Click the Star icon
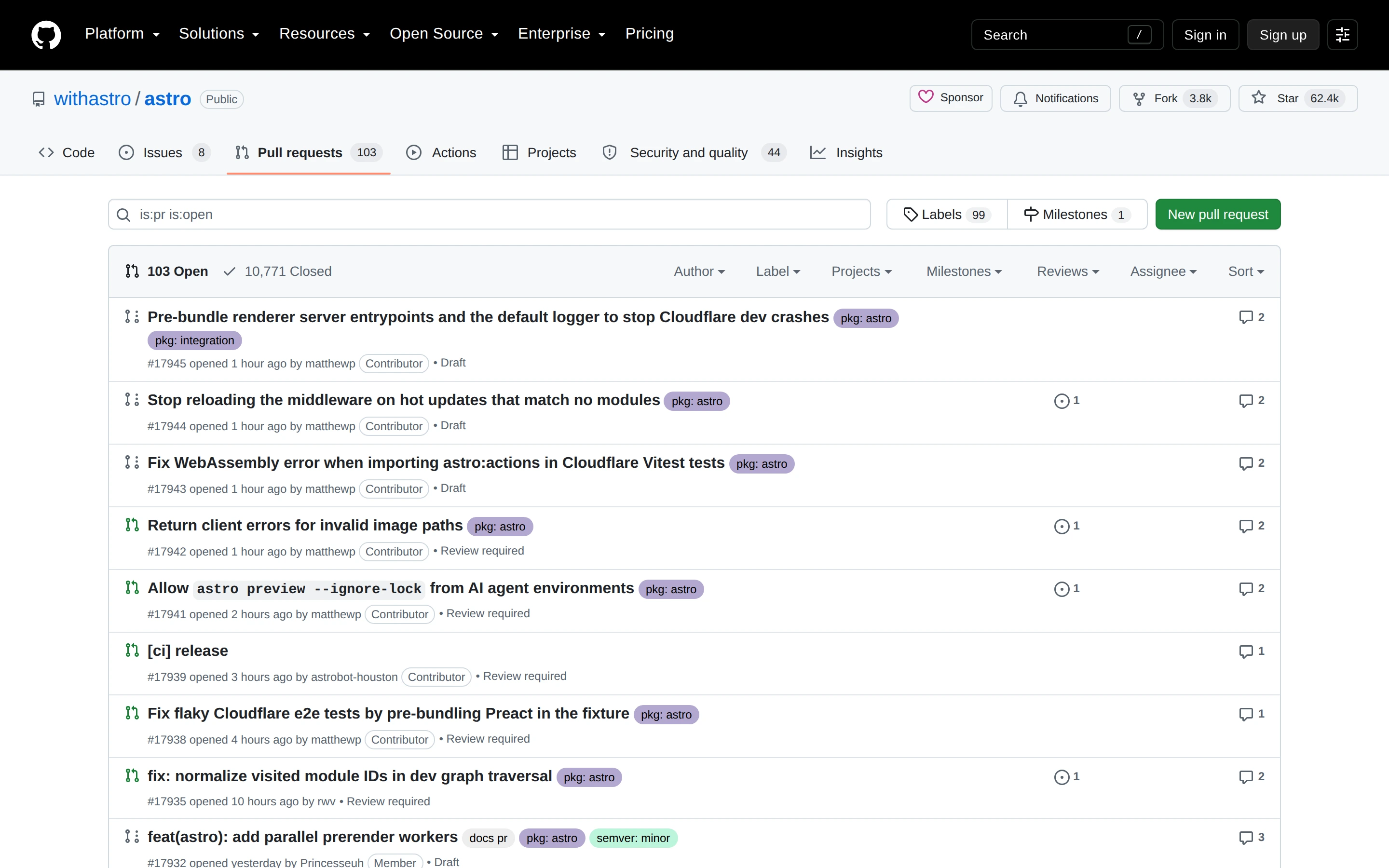1389x868 pixels. tap(1259, 98)
